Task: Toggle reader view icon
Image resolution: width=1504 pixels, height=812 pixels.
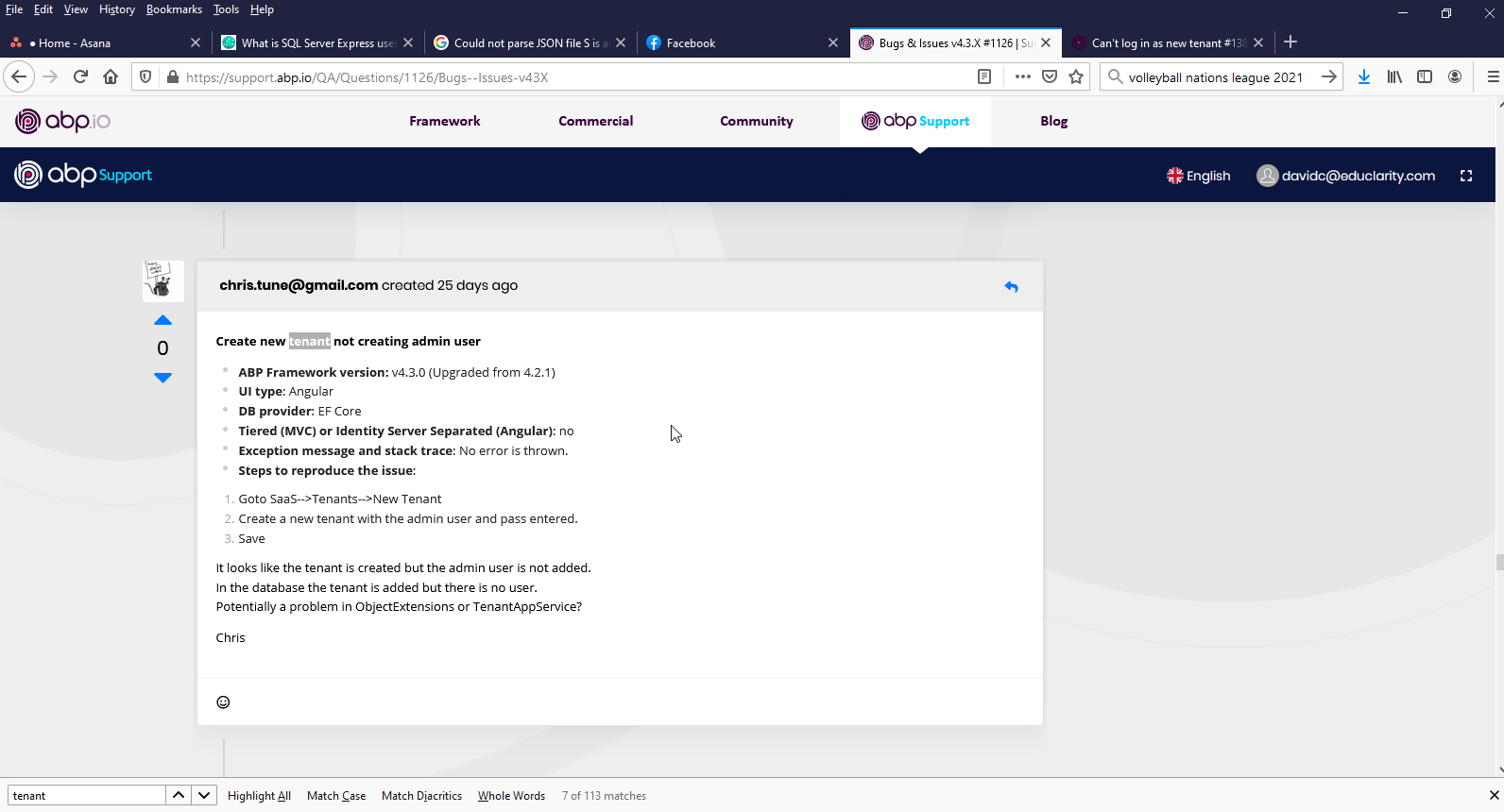Action: coord(984,76)
